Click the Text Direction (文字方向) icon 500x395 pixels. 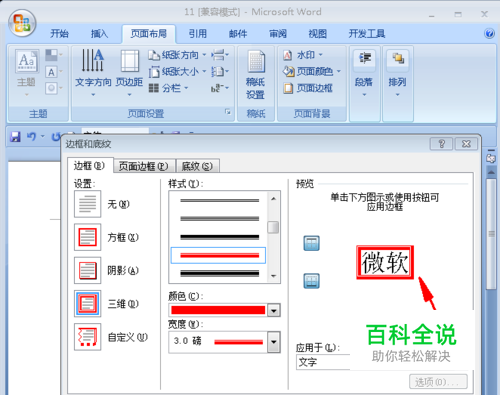click(x=93, y=73)
